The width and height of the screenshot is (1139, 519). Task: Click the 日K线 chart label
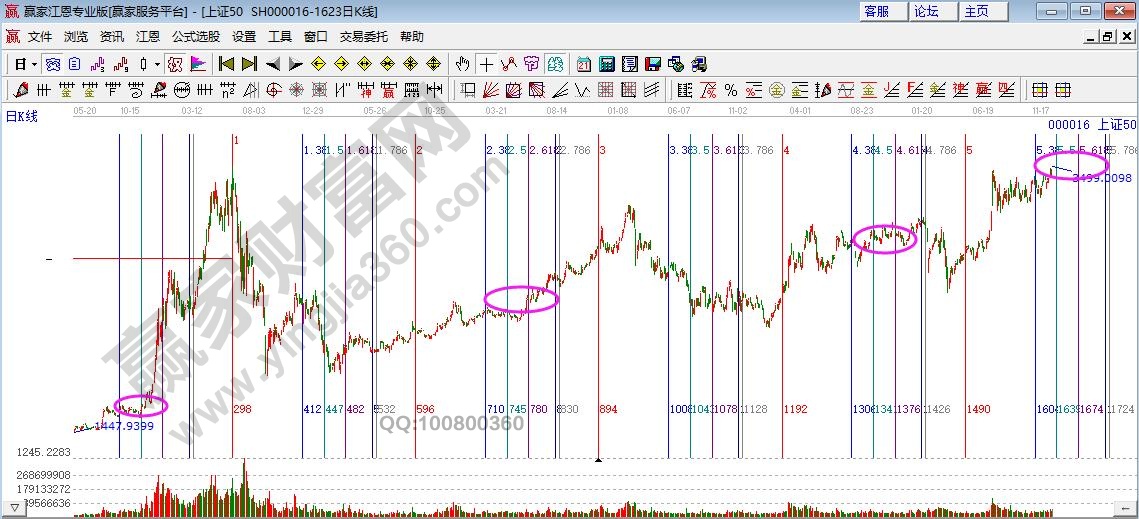coord(22,116)
